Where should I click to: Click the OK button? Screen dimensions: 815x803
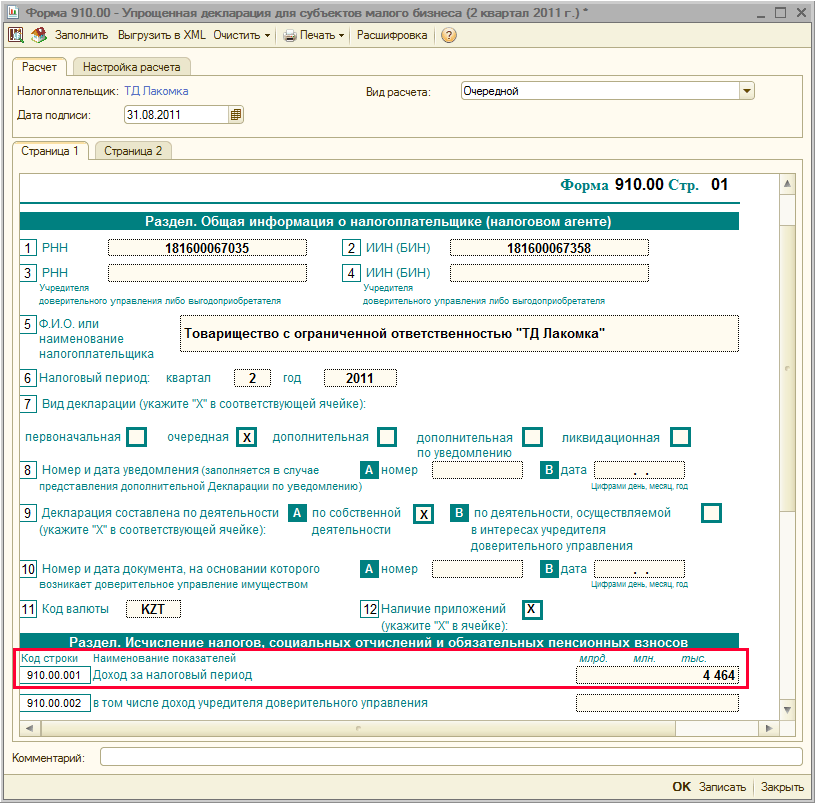pyautogui.click(x=681, y=787)
